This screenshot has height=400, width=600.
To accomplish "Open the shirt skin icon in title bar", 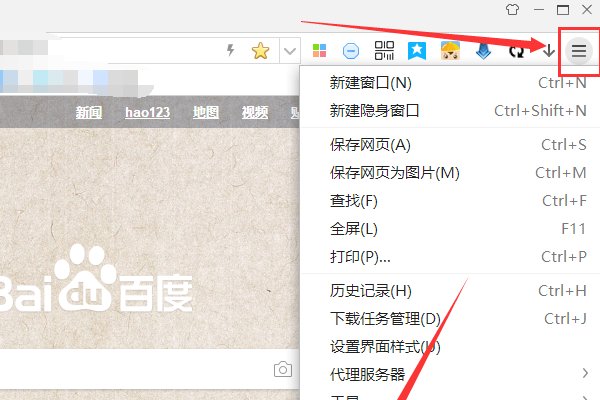I will coord(512,9).
